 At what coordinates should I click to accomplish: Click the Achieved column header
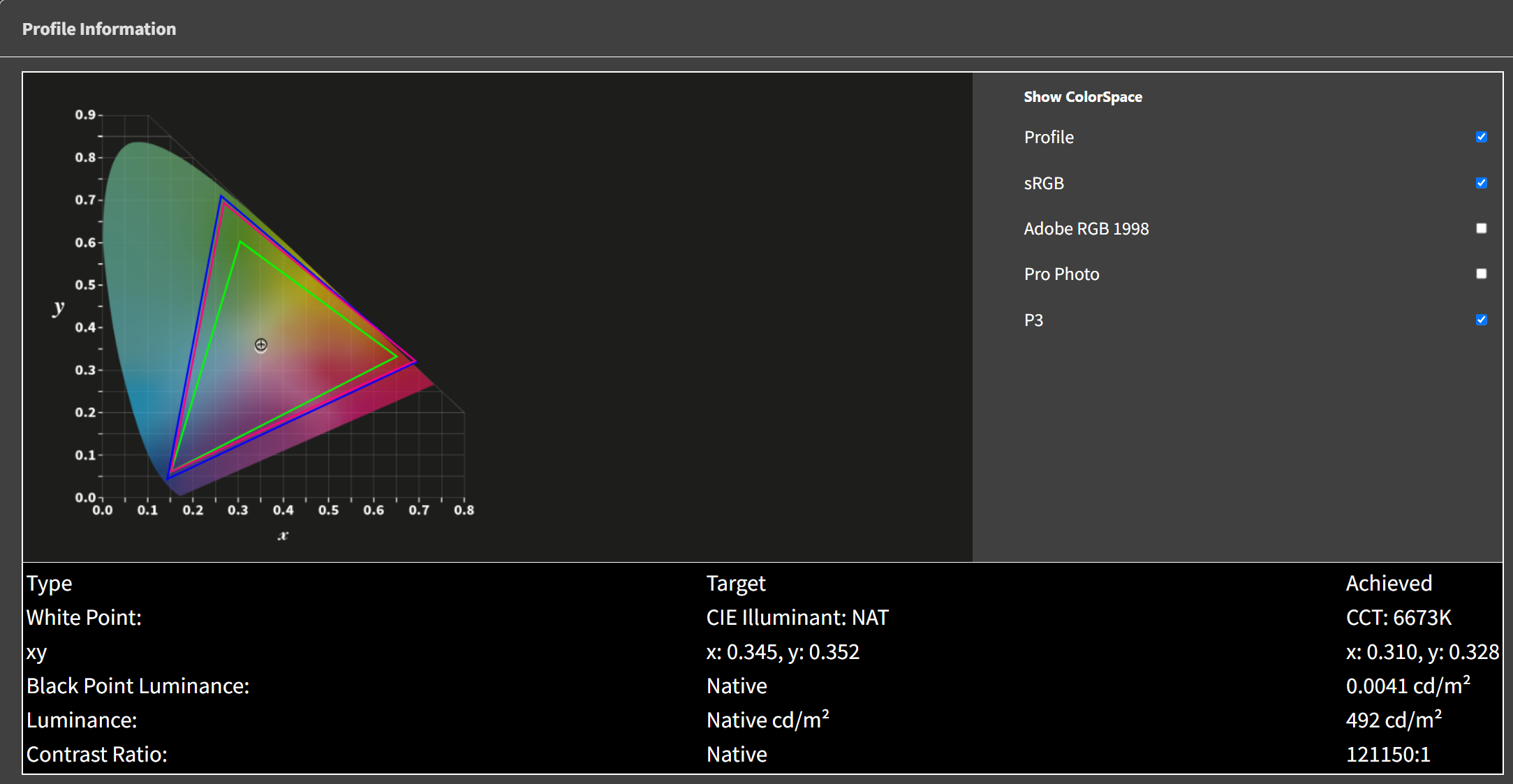1389,583
